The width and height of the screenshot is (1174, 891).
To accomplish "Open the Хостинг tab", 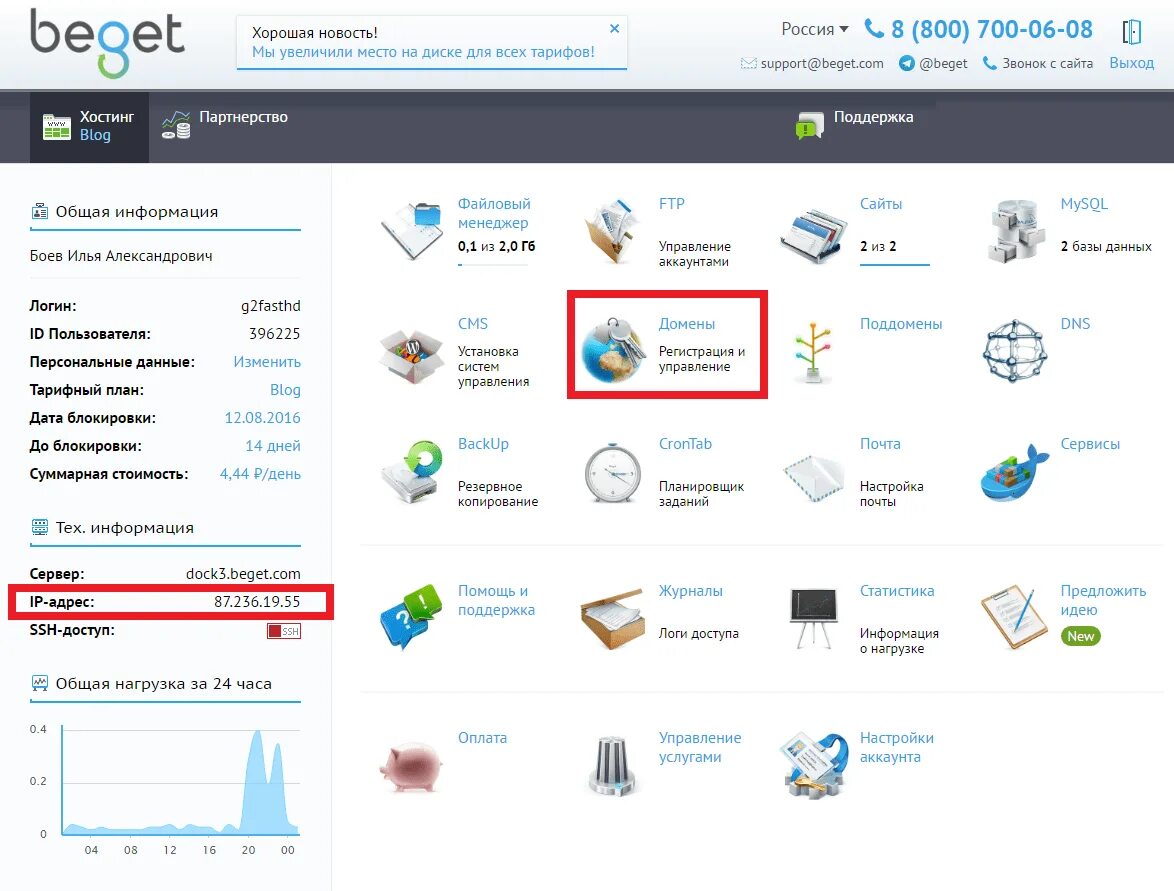I will [x=89, y=126].
